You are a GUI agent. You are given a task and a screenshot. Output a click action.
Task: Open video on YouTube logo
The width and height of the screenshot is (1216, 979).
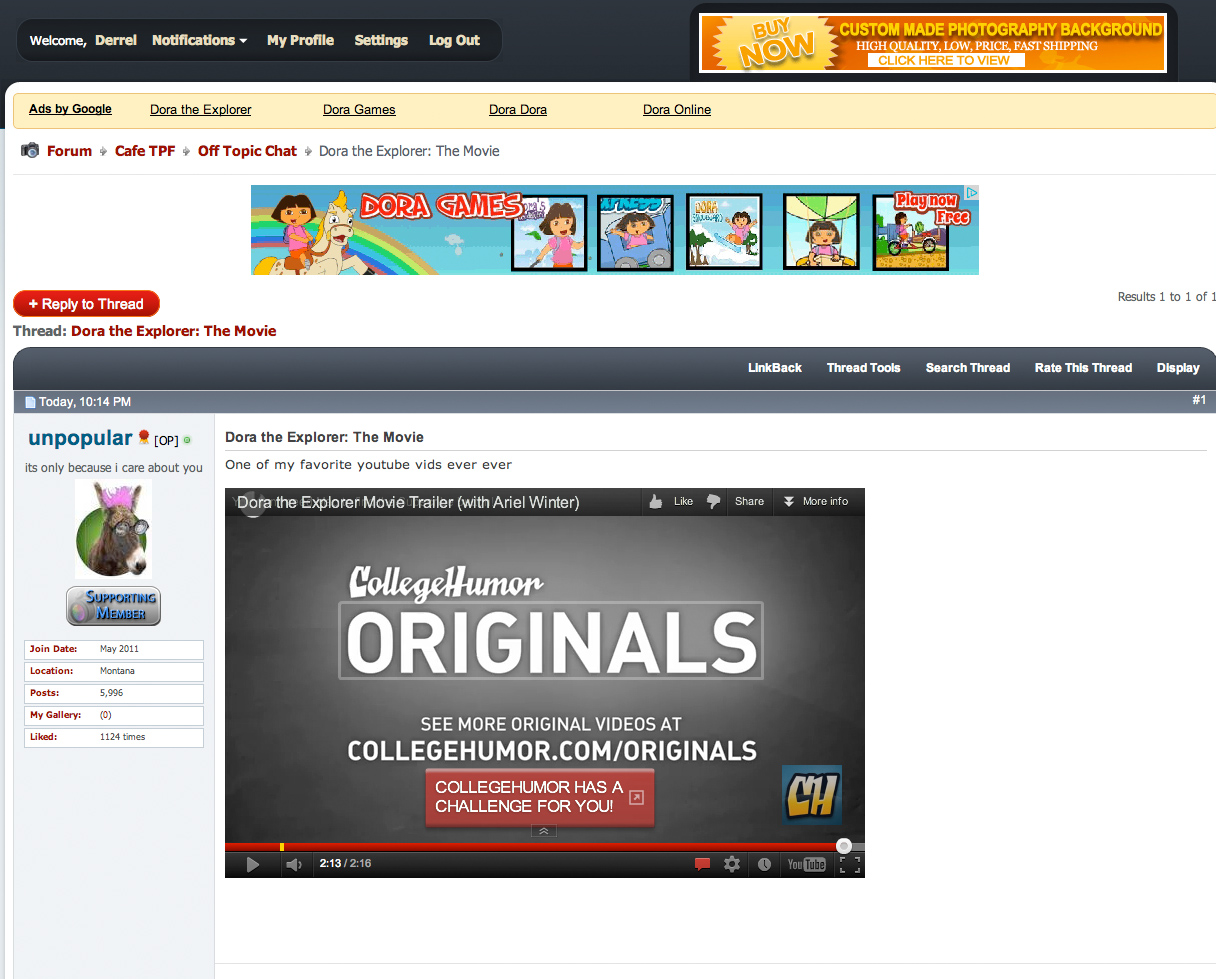click(806, 864)
